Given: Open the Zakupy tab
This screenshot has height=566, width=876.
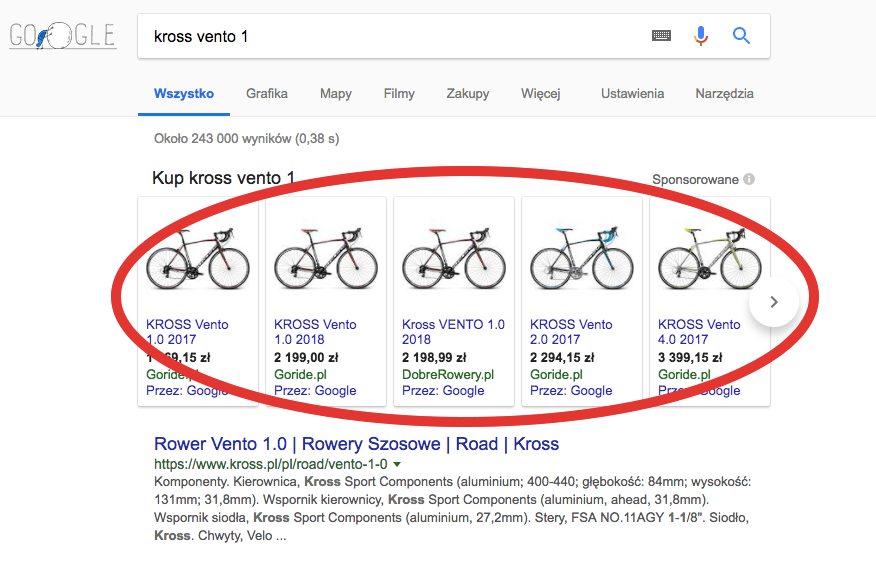Looking at the screenshot, I should (468, 94).
